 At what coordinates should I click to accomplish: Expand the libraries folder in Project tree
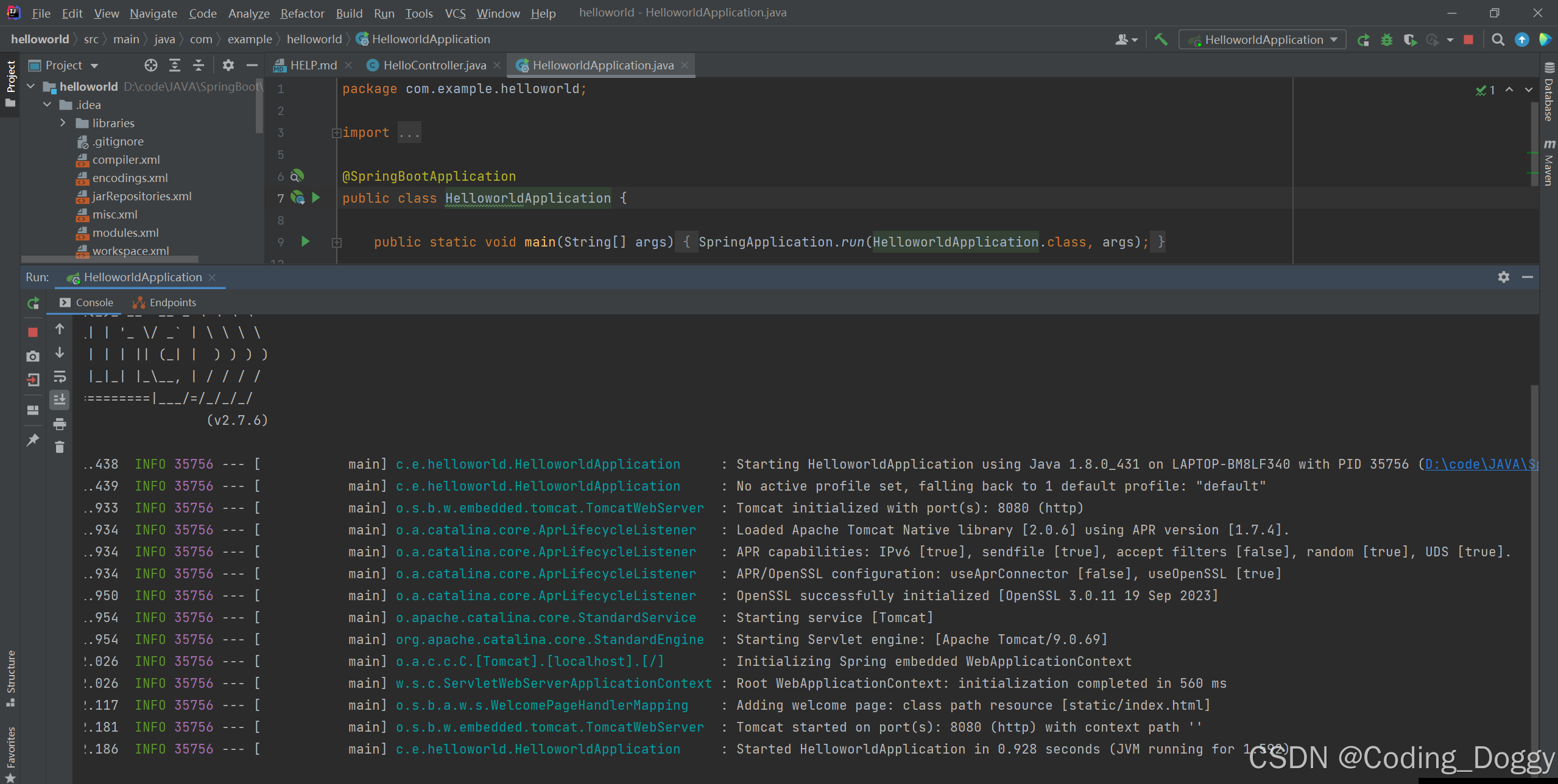point(63,123)
